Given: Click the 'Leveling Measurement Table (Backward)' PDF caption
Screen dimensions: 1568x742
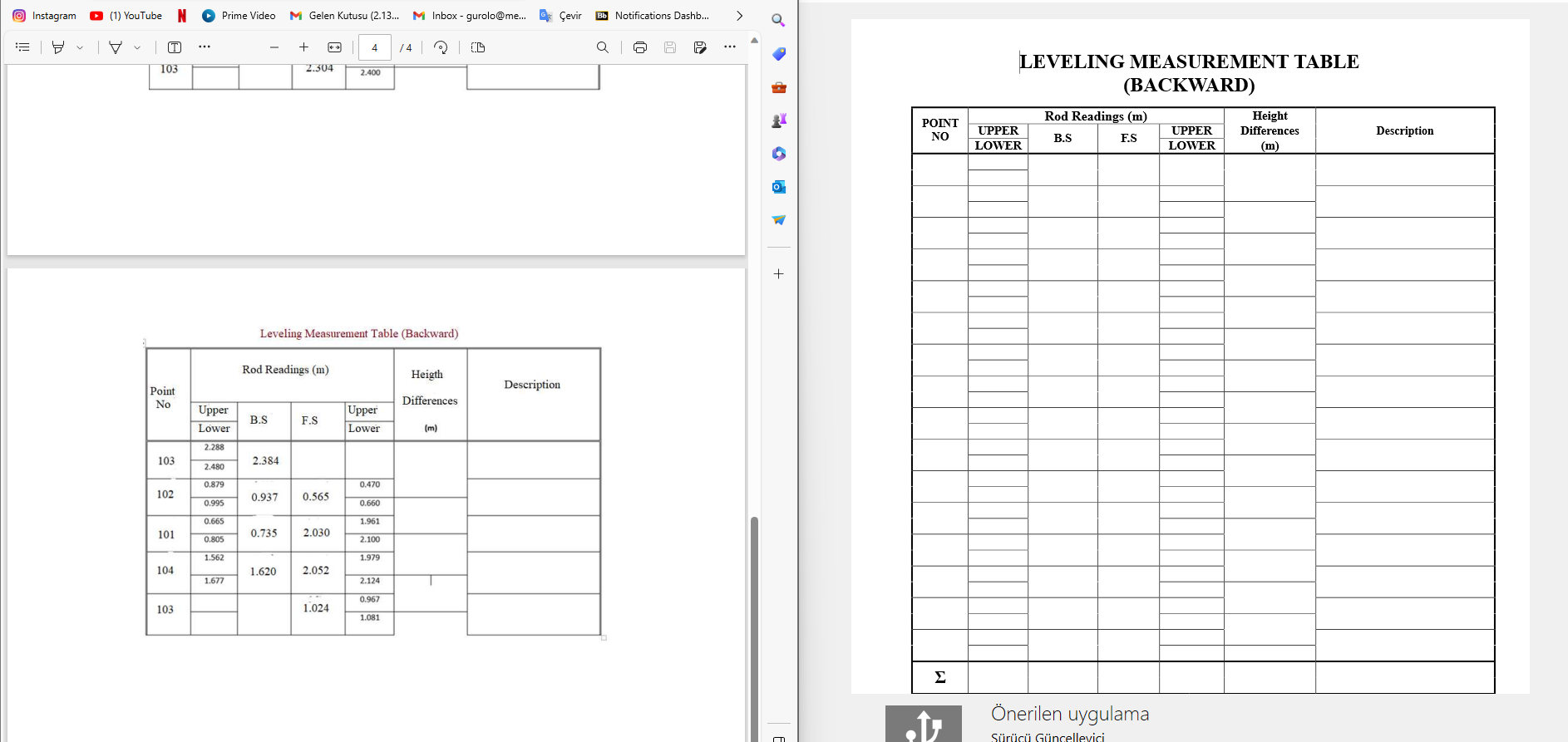Looking at the screenshot, I should pos(359,333).
